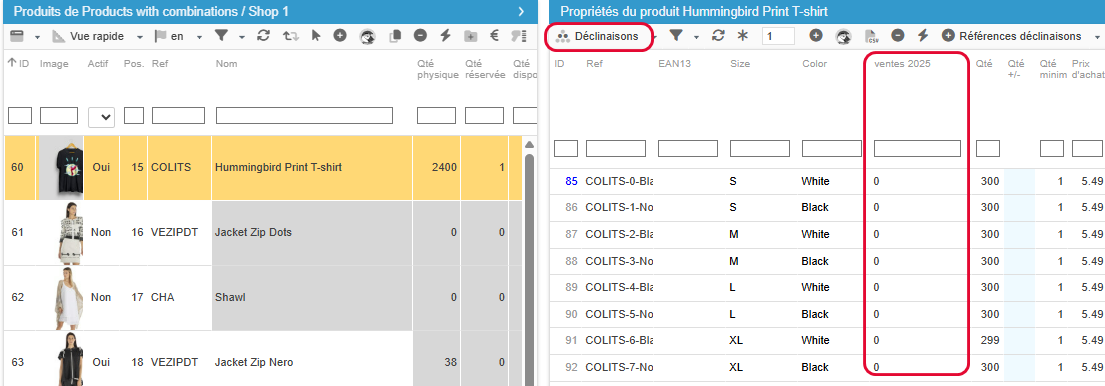Click the add product plus icon
The width and height of the screenshot is (1105, 386).
pos(340,35)
